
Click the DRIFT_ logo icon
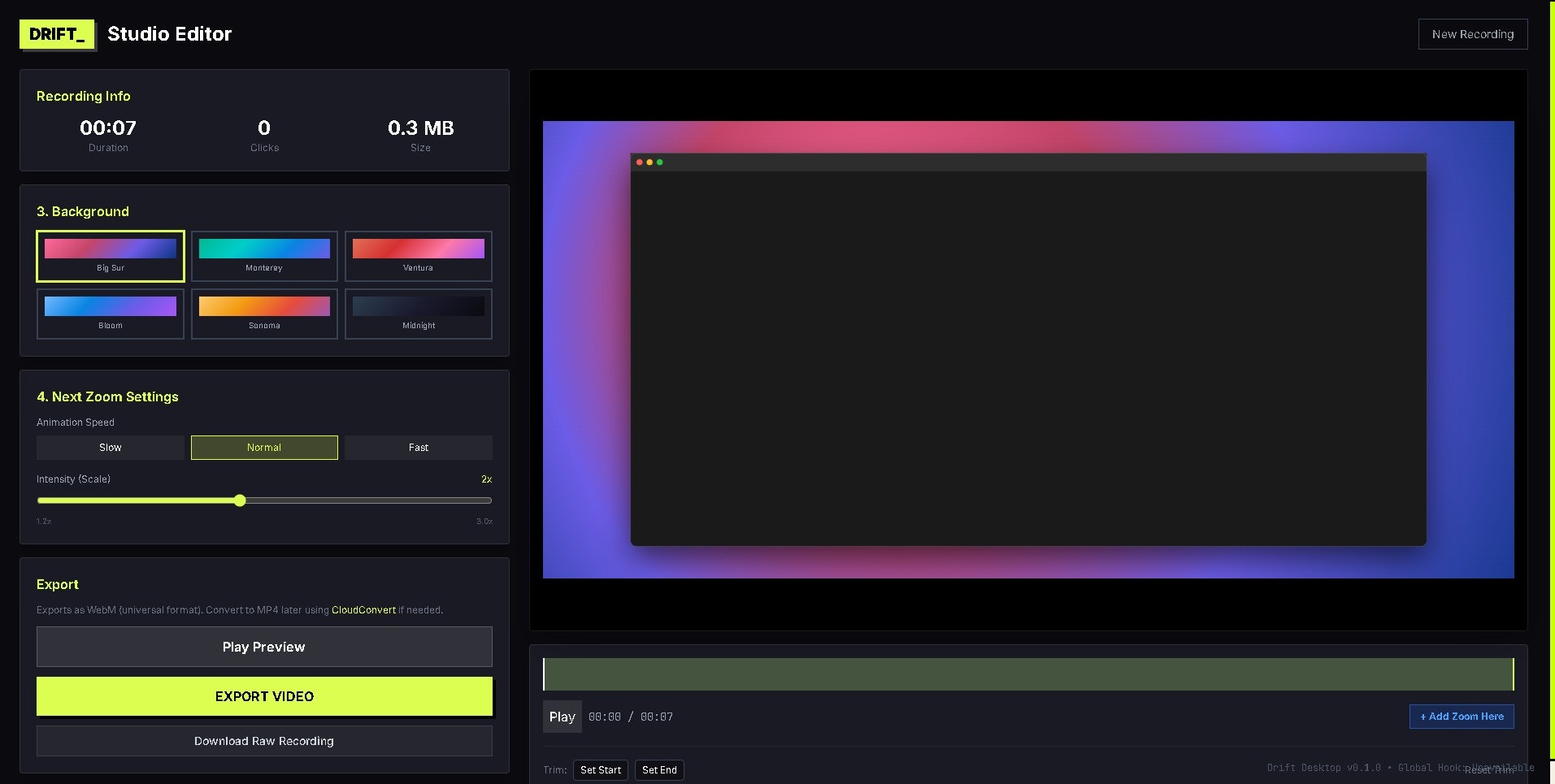56,34
